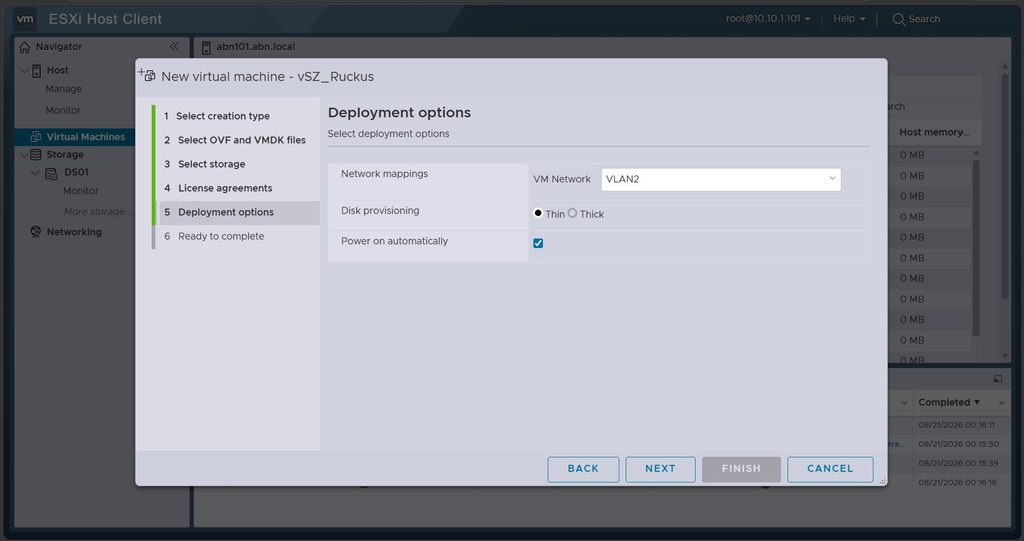Click the main page vertical scrollbar

[x=1005, y=186]
